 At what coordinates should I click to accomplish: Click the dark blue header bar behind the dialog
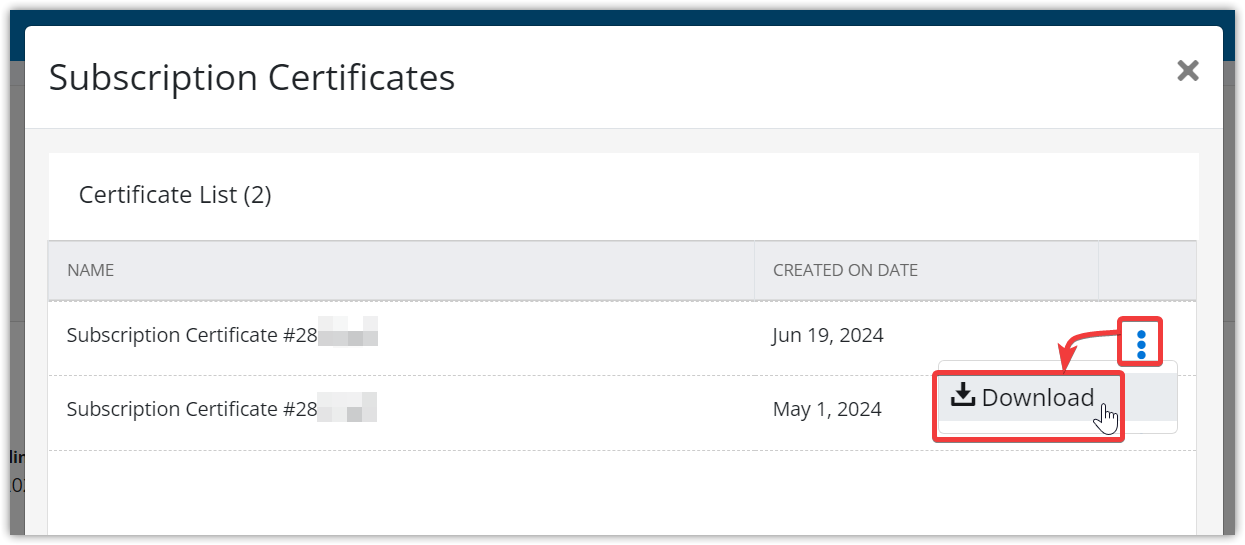(622, 18)
